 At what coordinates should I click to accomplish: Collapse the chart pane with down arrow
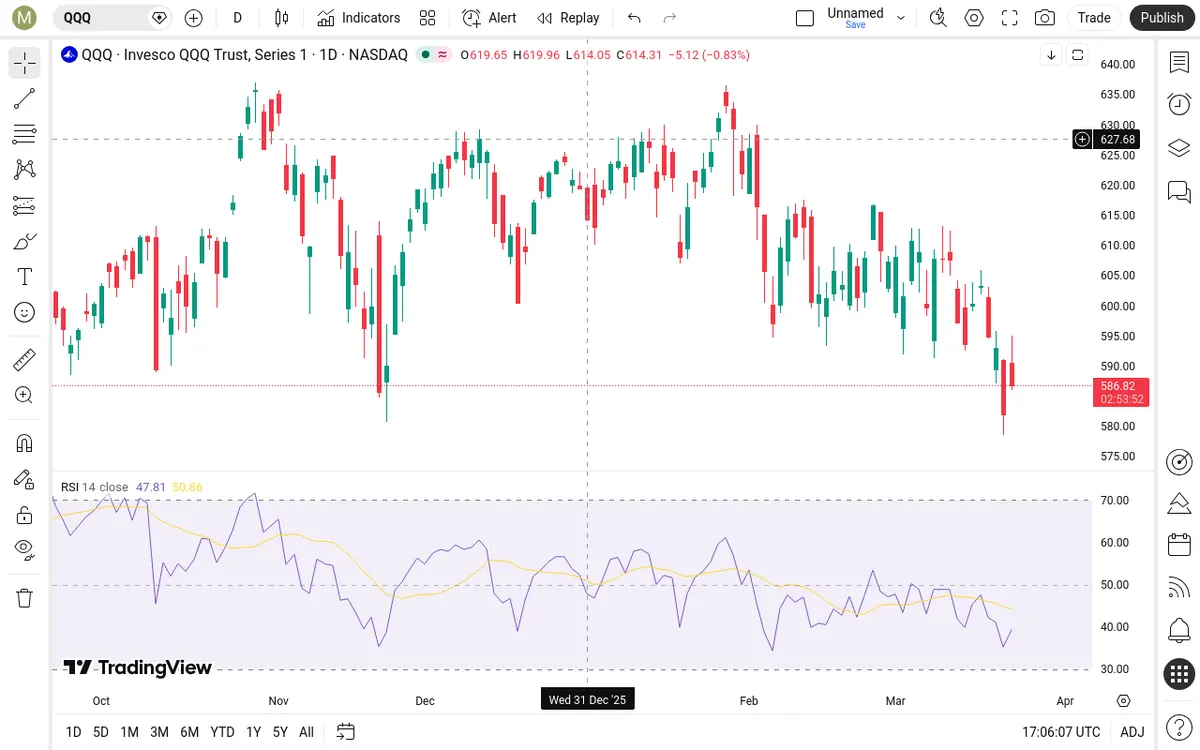pyautogui.click(x=1051, y=55)
